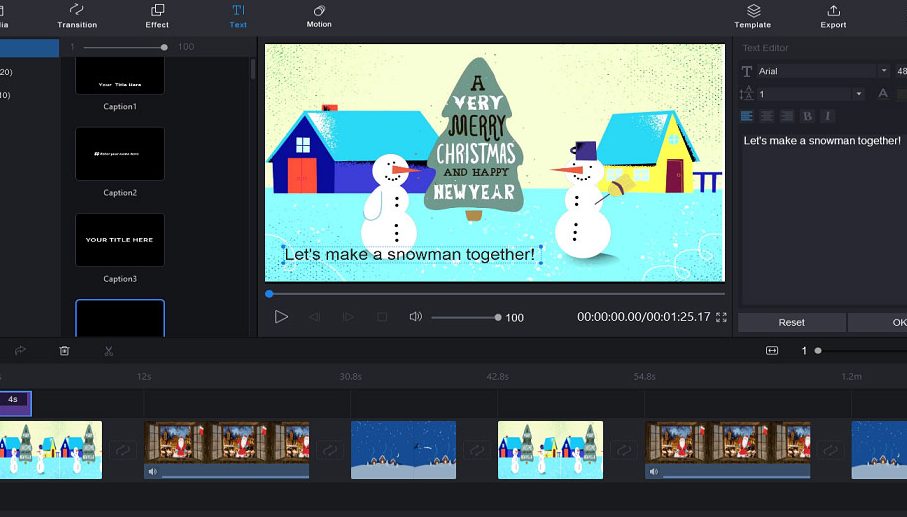This screenshot has width=907, height=517.
Task: Click the preview playhead progress bar
Action: tap(496, 294)
